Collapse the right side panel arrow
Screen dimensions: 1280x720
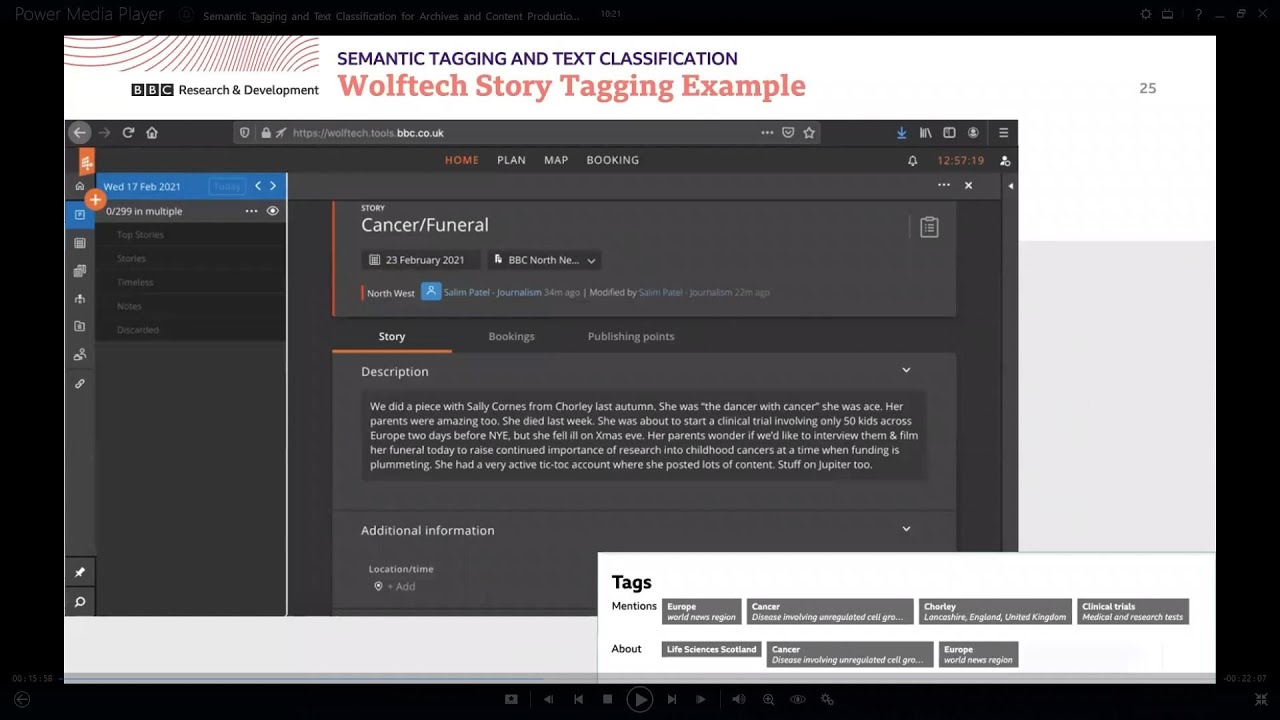tap(1010, 186)
